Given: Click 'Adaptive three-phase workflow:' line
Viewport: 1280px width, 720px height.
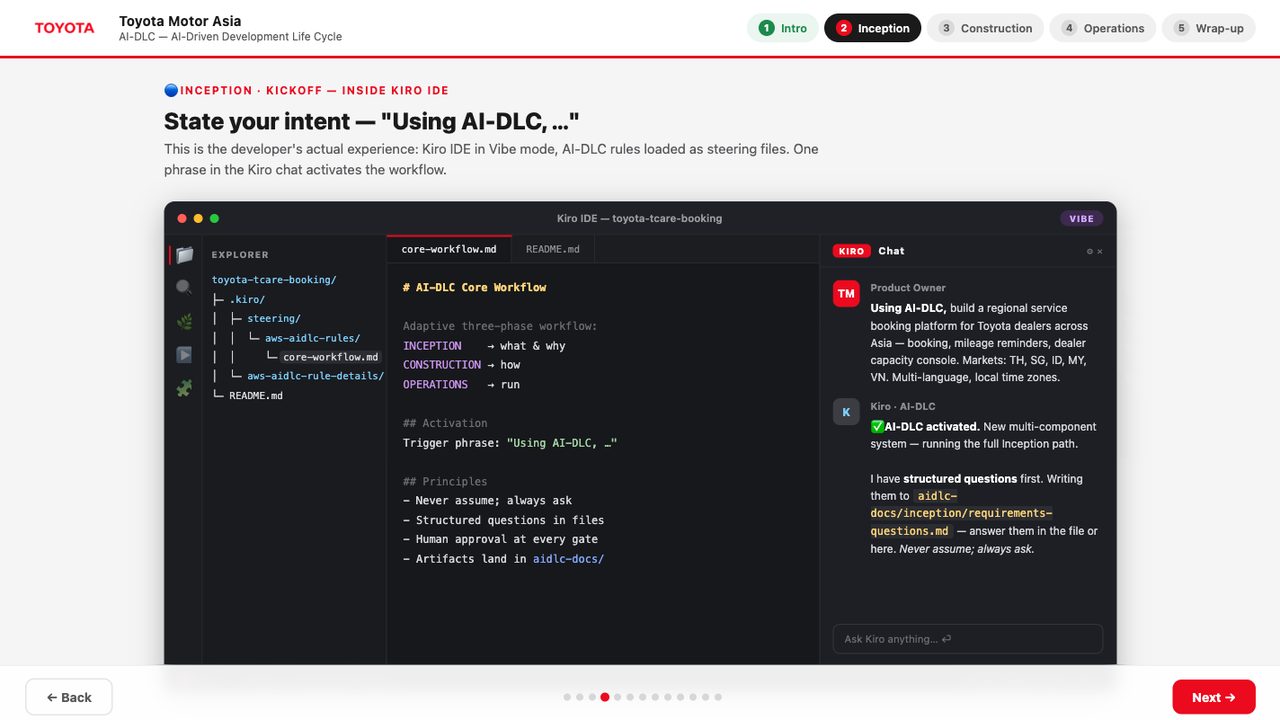Looking at the screenshot, I should click(501, 326).
